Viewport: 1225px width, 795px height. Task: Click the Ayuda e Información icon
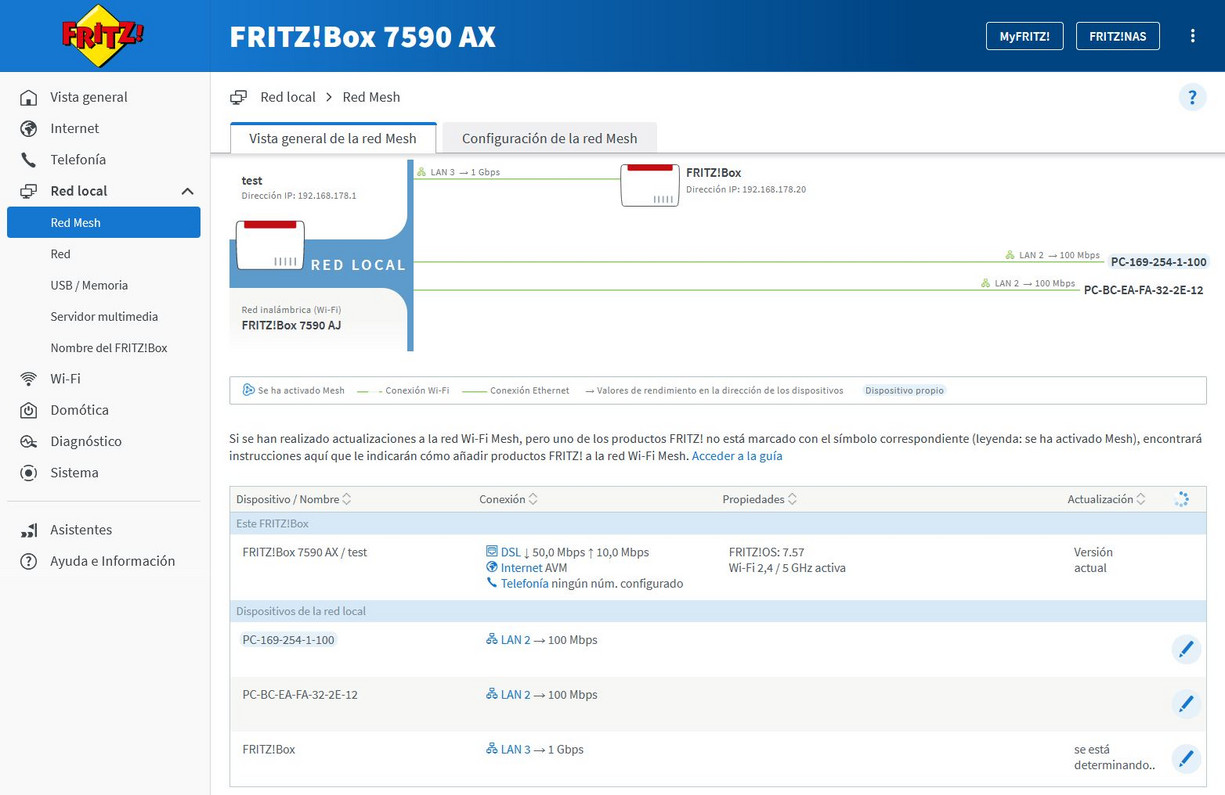tap(29, 561)
